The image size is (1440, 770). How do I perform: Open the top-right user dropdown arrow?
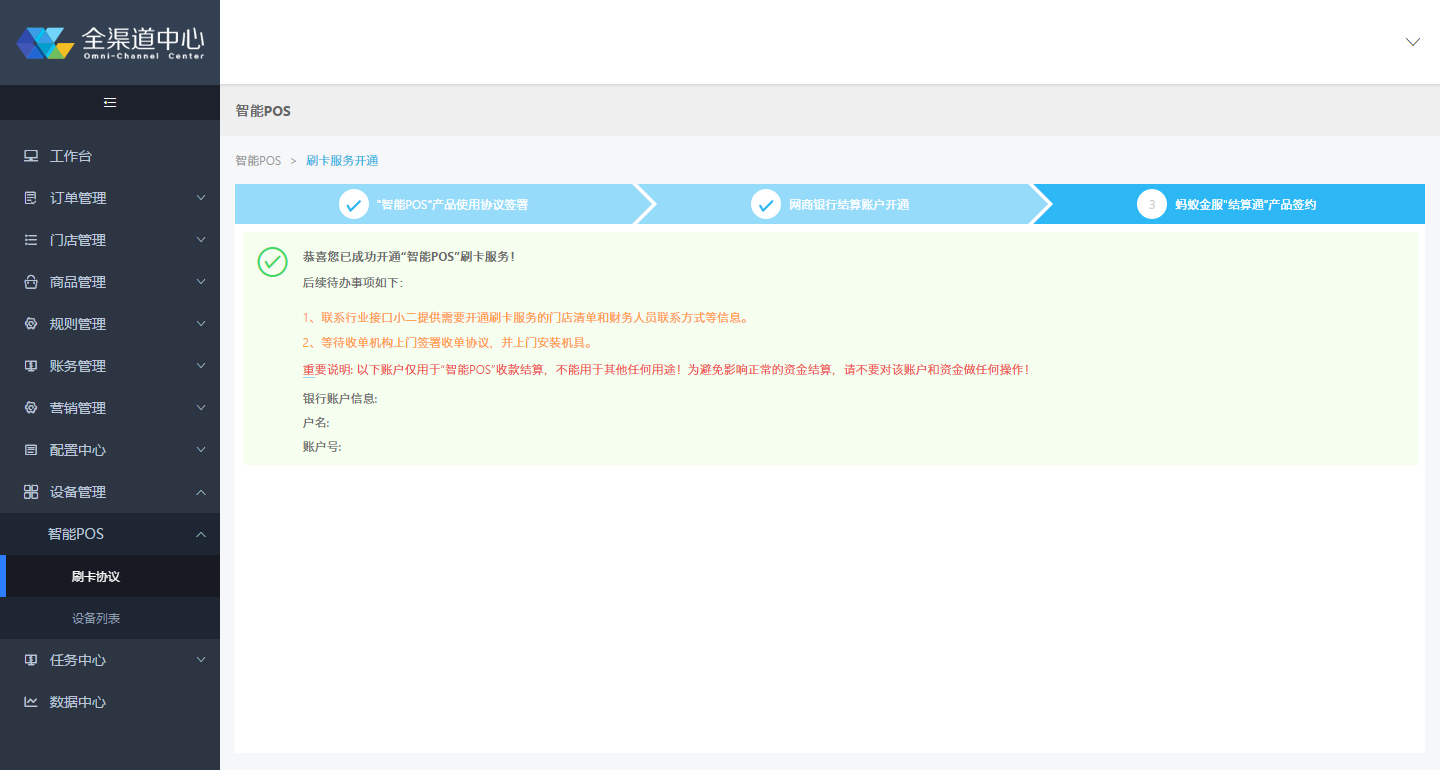point(1413,42)
